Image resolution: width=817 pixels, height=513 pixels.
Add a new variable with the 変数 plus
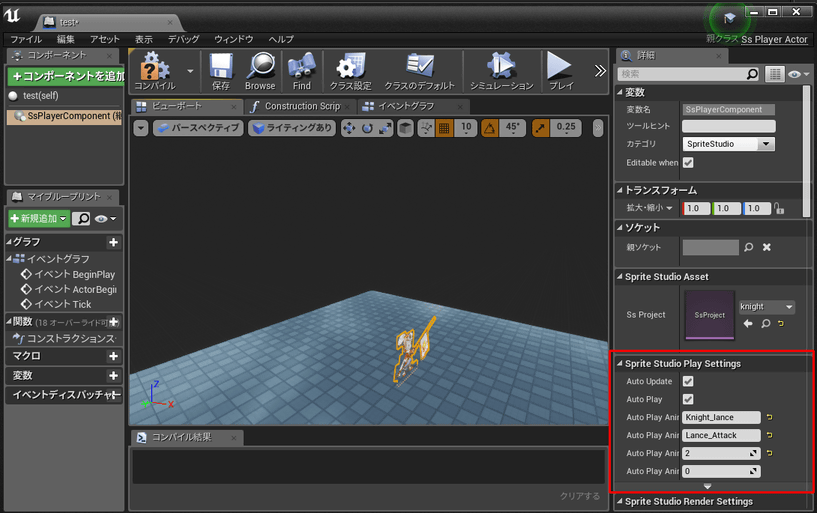coord(113,376)
